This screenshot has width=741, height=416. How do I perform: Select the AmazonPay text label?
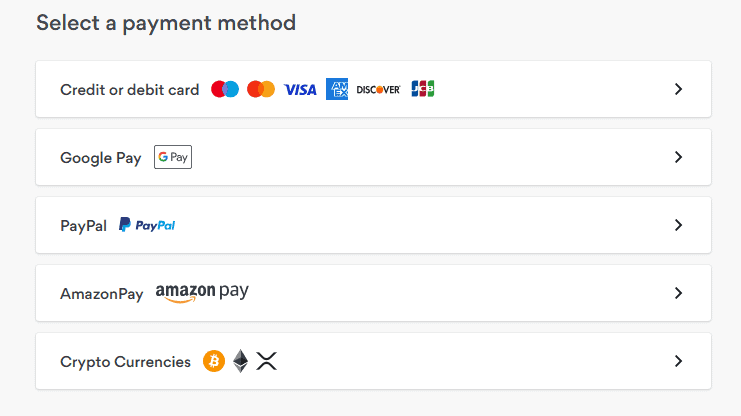(102, 294)
